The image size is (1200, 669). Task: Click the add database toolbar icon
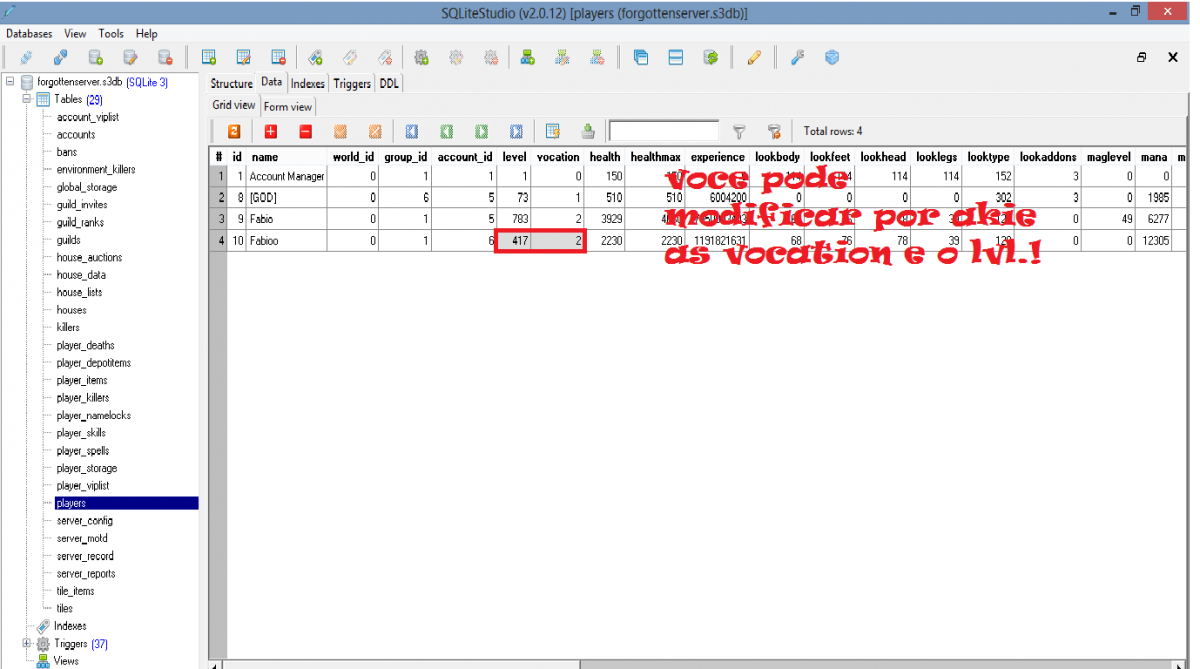pyautogui.click(x=96, y=58)
